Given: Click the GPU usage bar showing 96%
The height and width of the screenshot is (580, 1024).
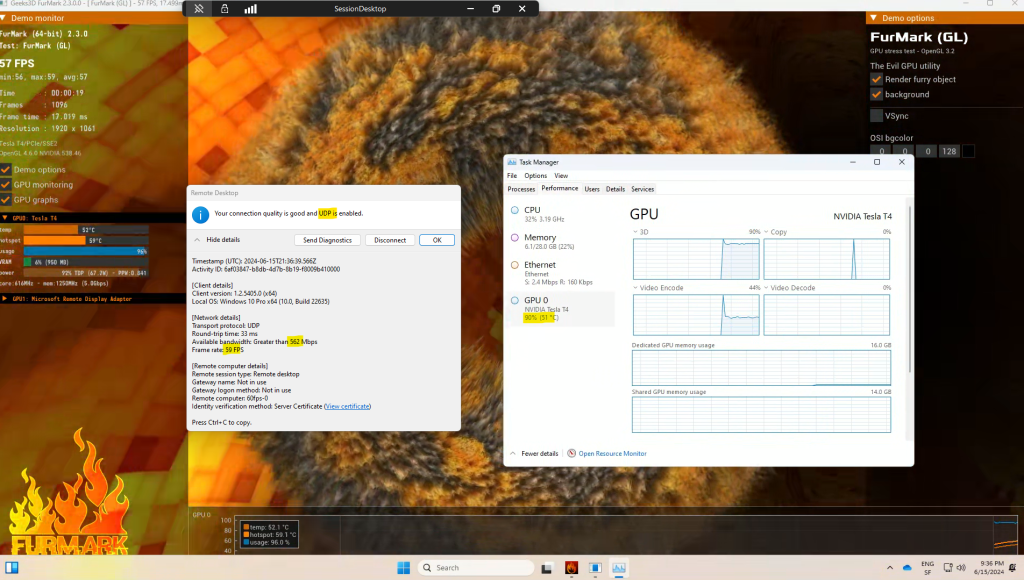Looking at the screenshot, I should click(86, 251).
